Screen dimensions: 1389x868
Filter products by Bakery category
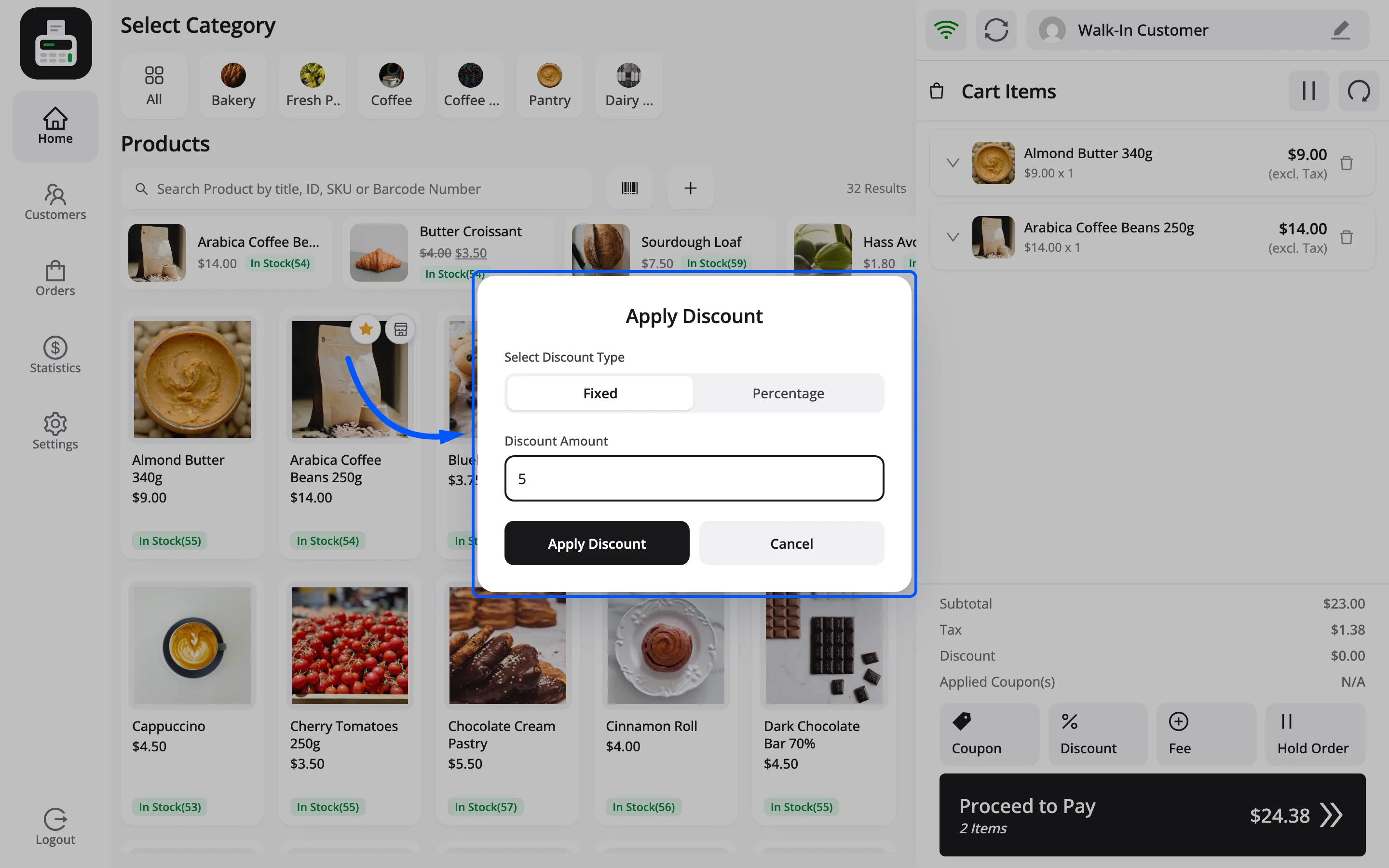click(233, 86)
